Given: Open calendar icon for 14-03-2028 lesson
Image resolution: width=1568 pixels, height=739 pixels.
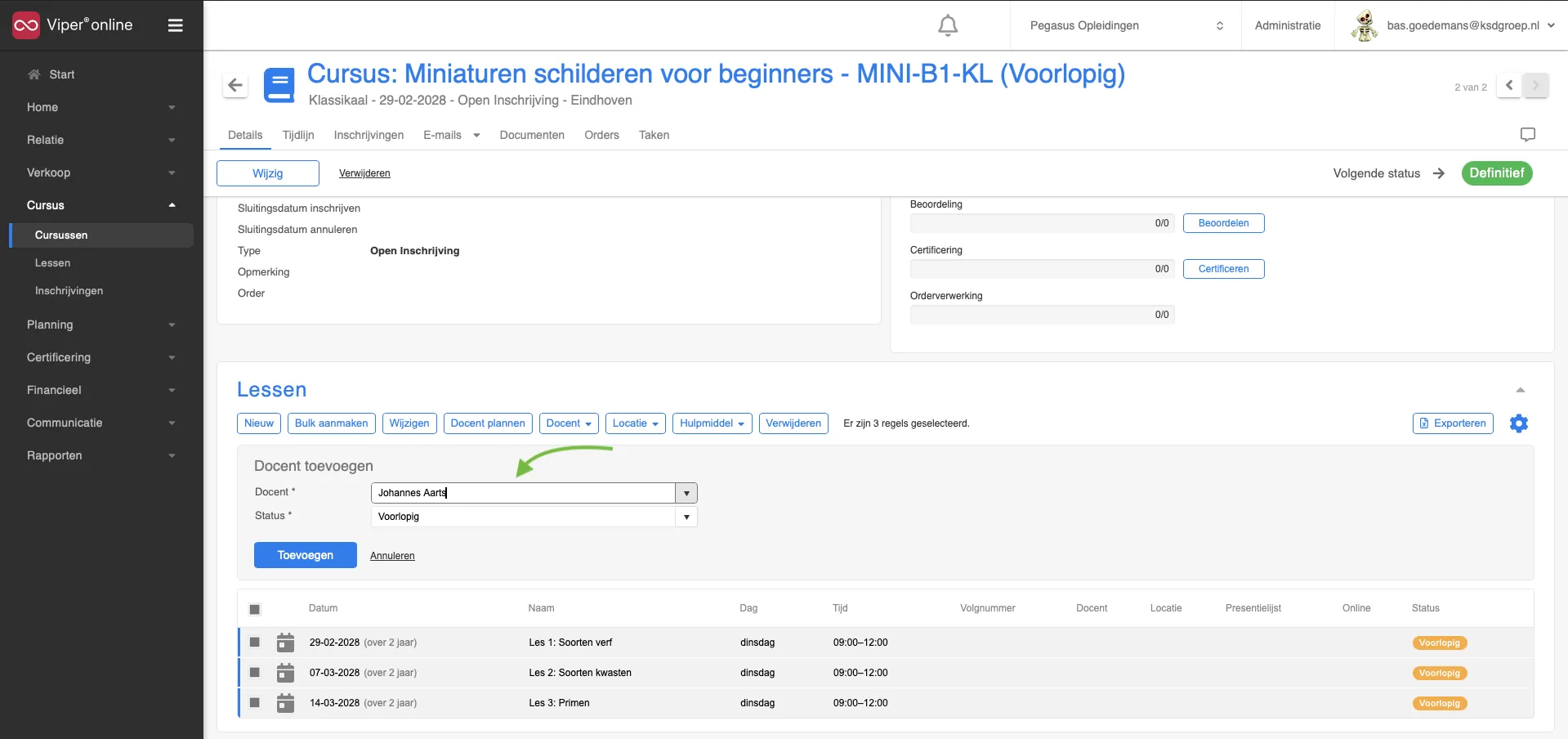Looking at the screenshot, I should [285, 703].
